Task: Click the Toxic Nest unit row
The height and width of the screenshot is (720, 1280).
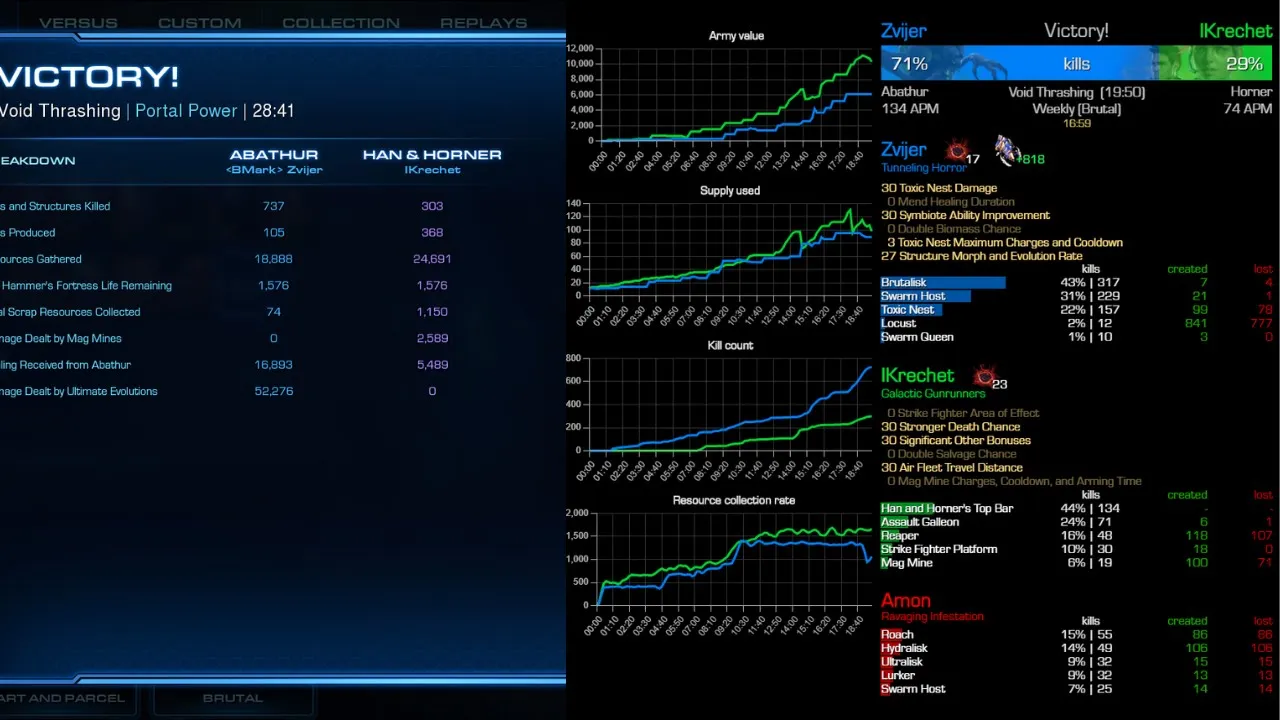Action: (1076, 310)
